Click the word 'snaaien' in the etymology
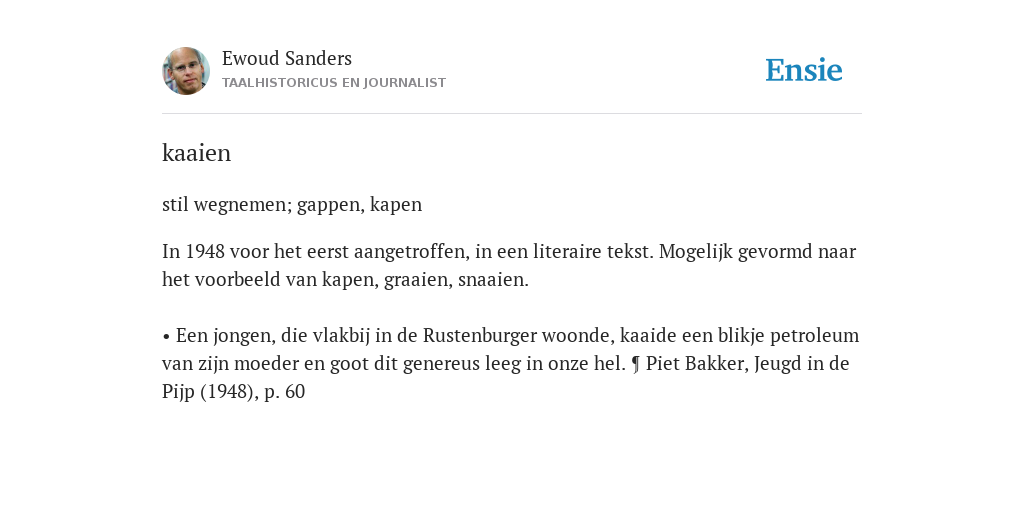1024x512 pixels. point(493,280)
